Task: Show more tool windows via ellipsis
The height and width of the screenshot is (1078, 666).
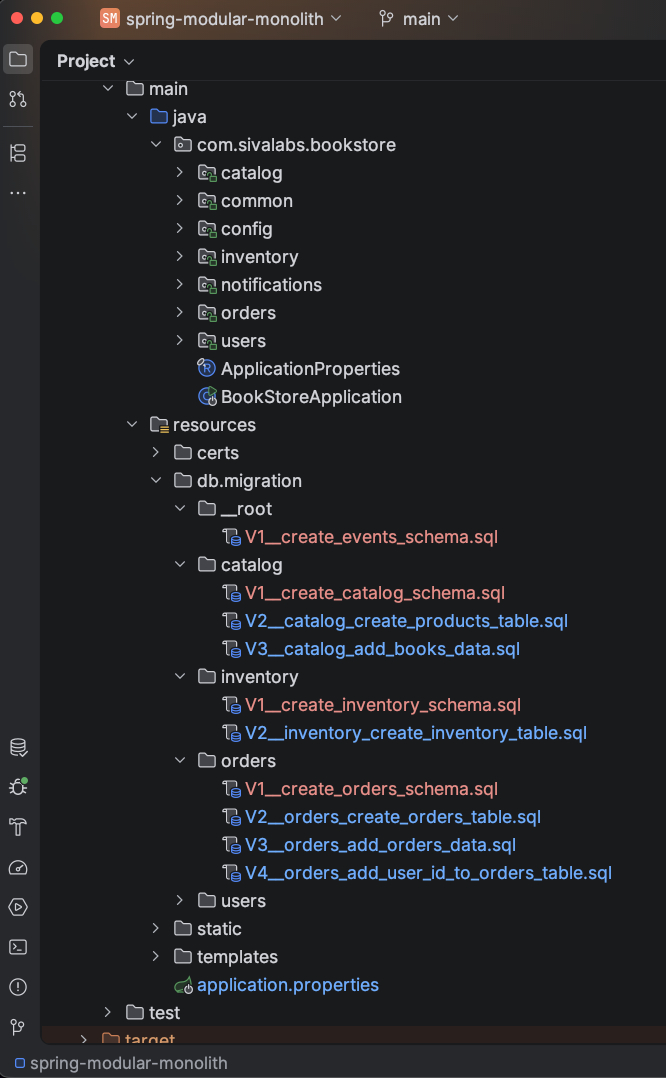Action: (18, 192)
